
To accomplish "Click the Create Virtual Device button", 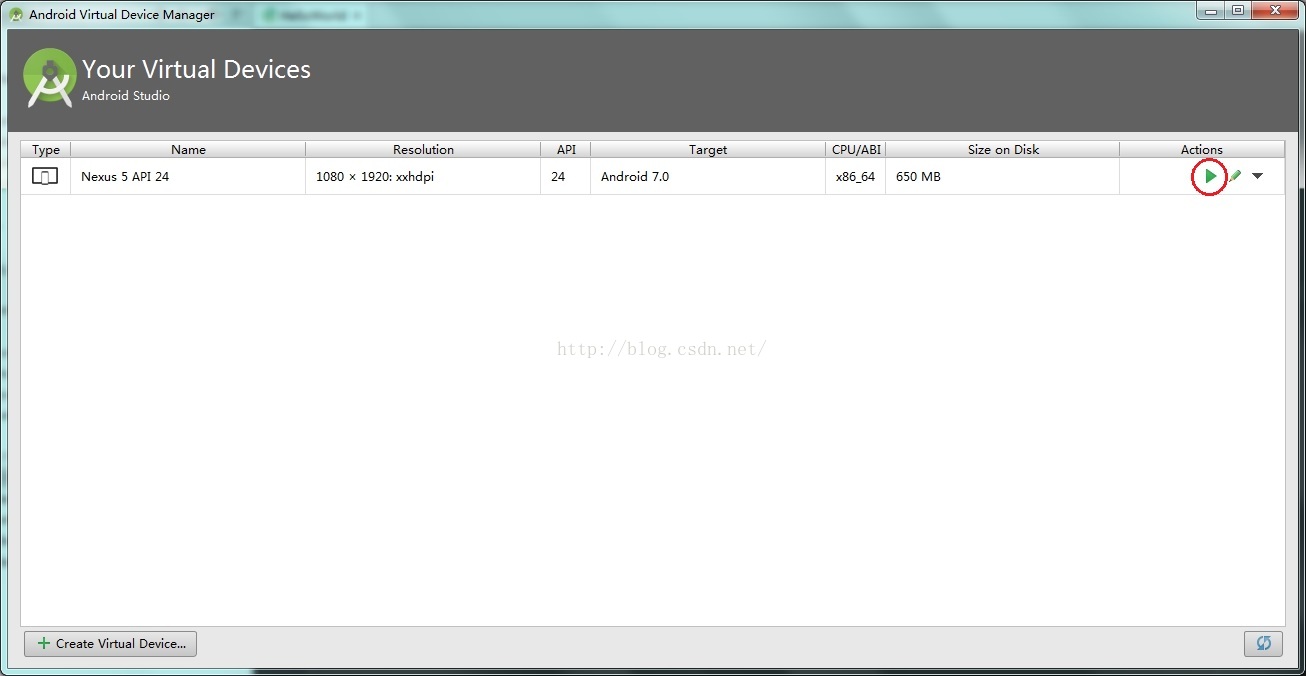I will click(110, 644).
